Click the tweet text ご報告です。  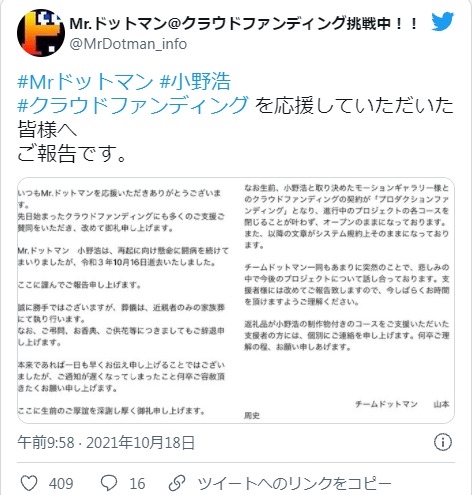tap(72, 153)
